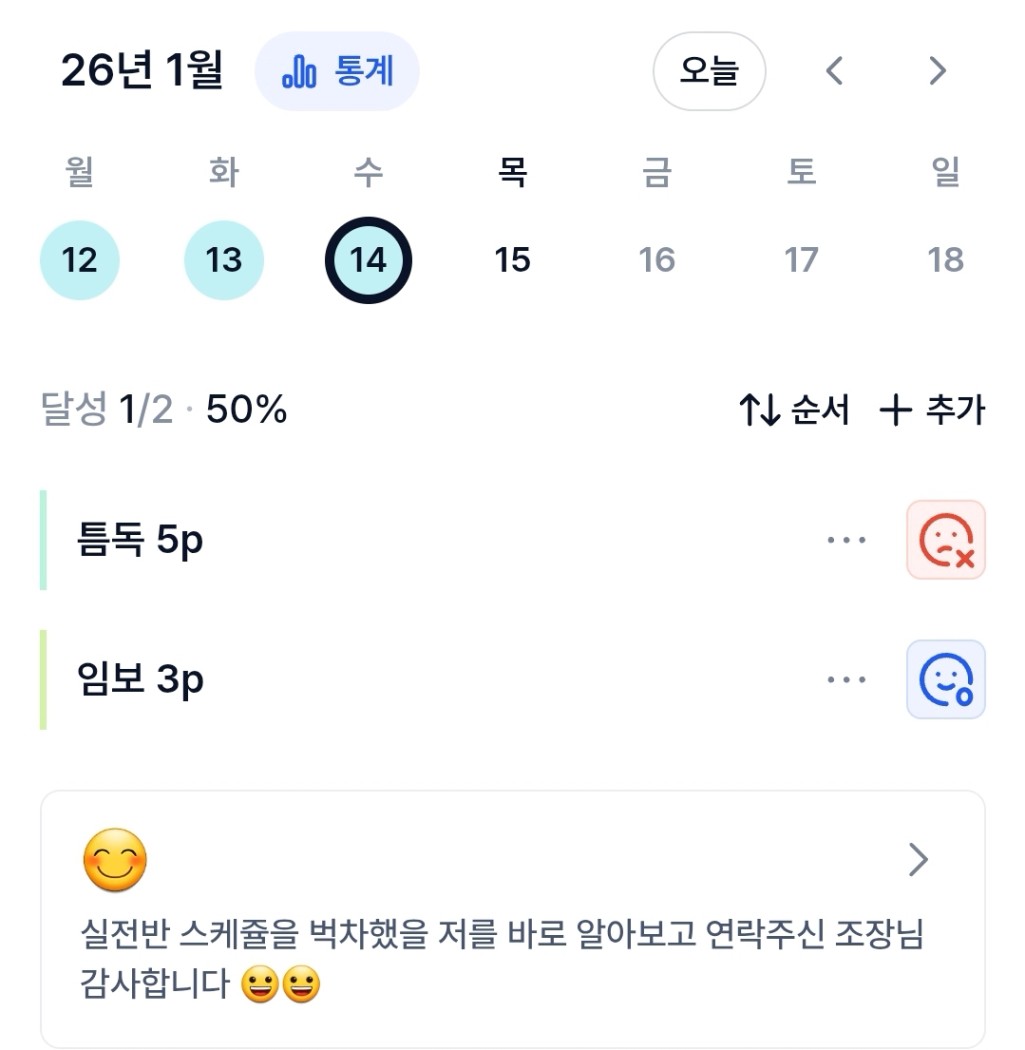Select Sunday the 18th
Image resolution: width=1025 pixels, height=1050 pixels.
click(x=945, y=261)
